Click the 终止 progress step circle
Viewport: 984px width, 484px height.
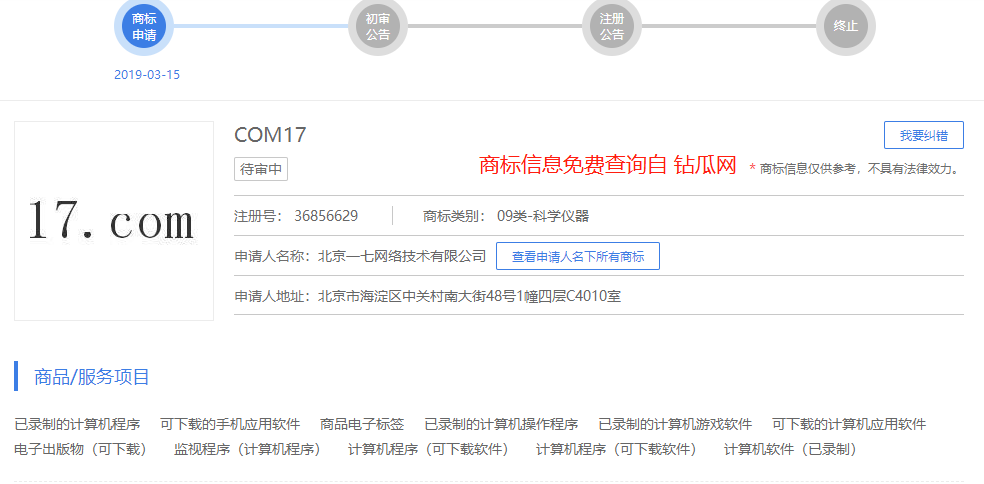[x=846, y=26]
